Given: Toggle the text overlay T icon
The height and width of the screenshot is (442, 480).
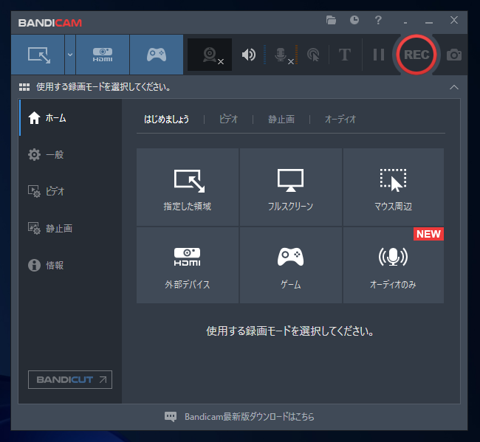Looking at the screenshot, I should (345, 55).
